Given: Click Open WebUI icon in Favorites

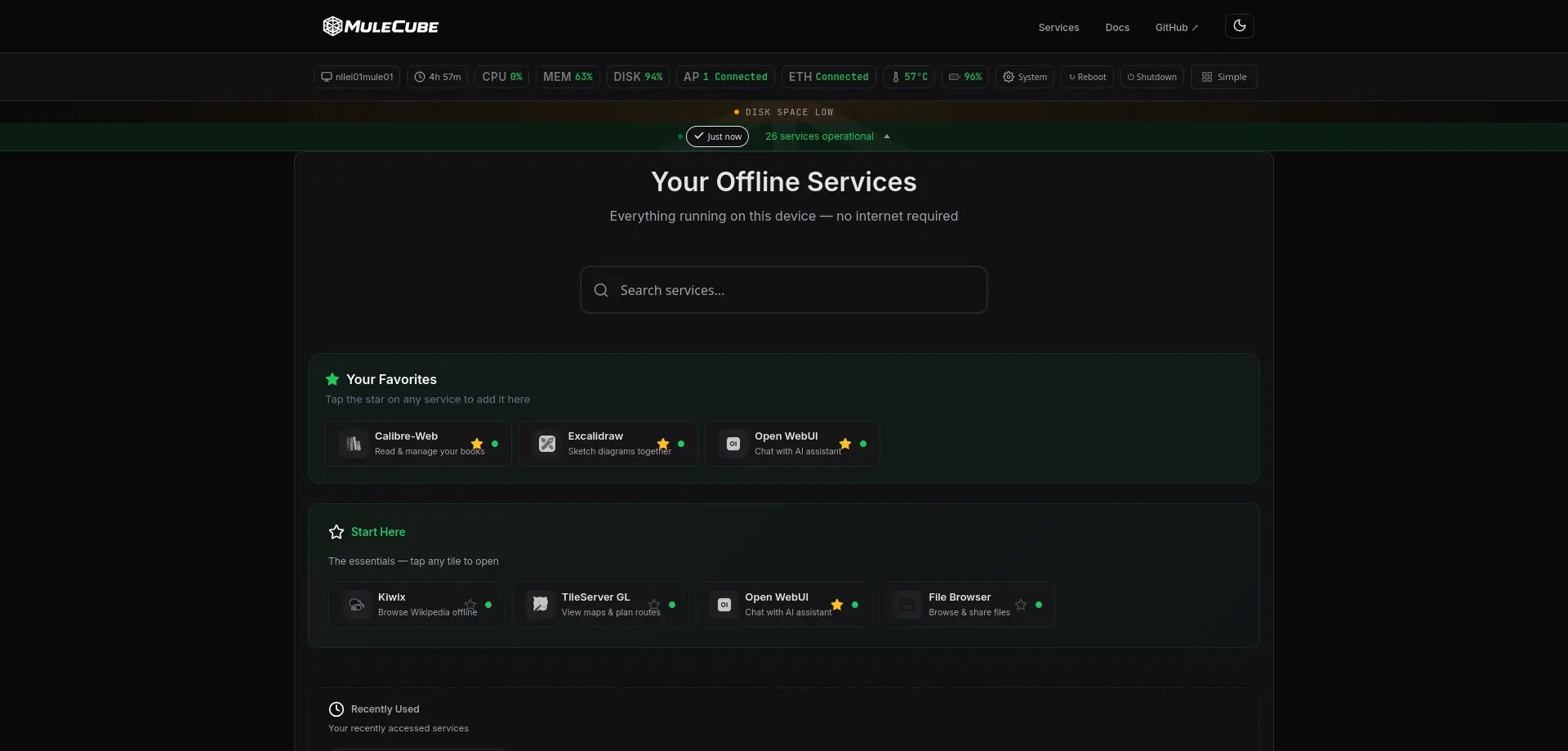Looking at the screenshot, I should tap(733, 444).
